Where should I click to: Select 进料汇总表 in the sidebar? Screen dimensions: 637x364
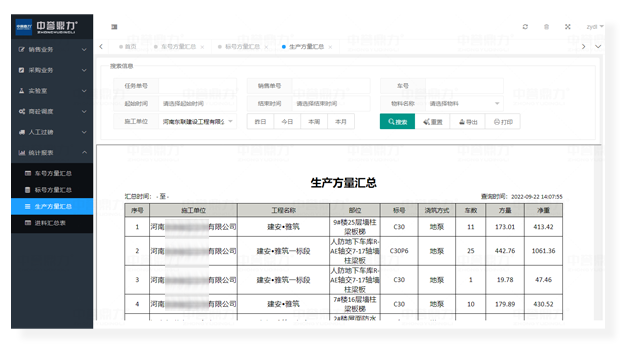pos(52,223)
